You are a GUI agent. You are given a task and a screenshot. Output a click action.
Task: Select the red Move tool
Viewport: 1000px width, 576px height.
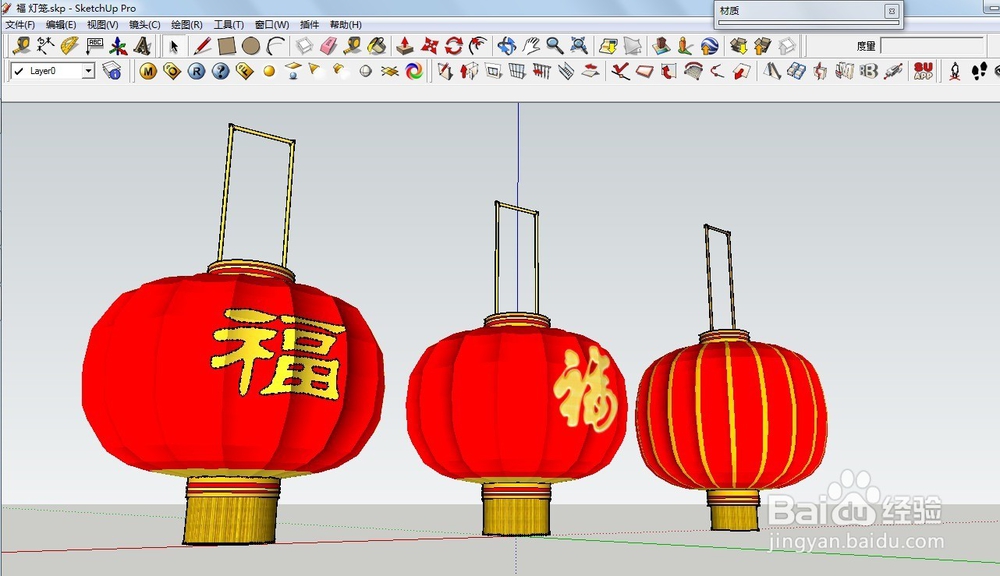430,46
